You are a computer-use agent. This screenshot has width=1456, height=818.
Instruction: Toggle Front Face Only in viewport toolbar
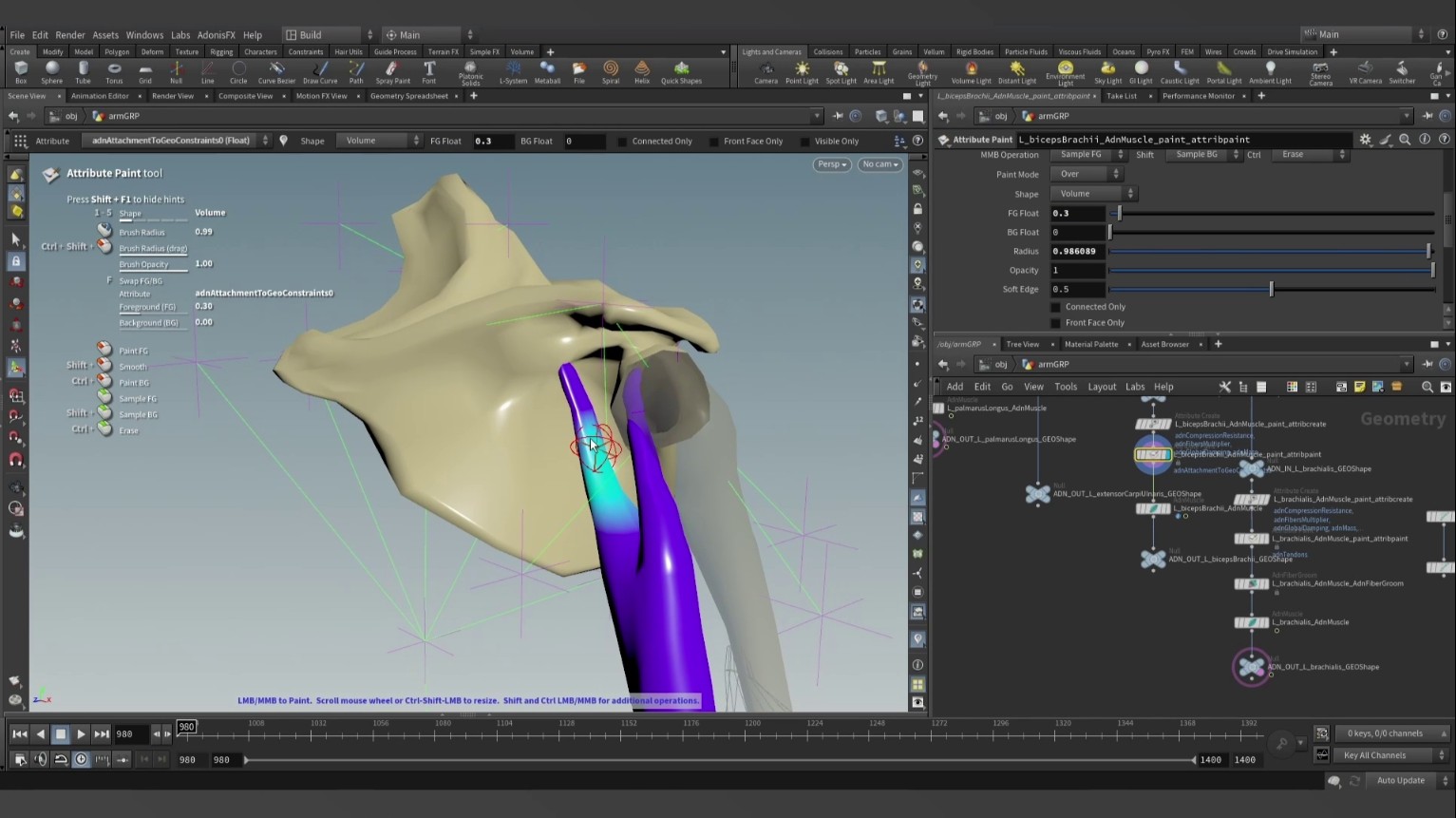pyautogui.click(x=714, y=142)
